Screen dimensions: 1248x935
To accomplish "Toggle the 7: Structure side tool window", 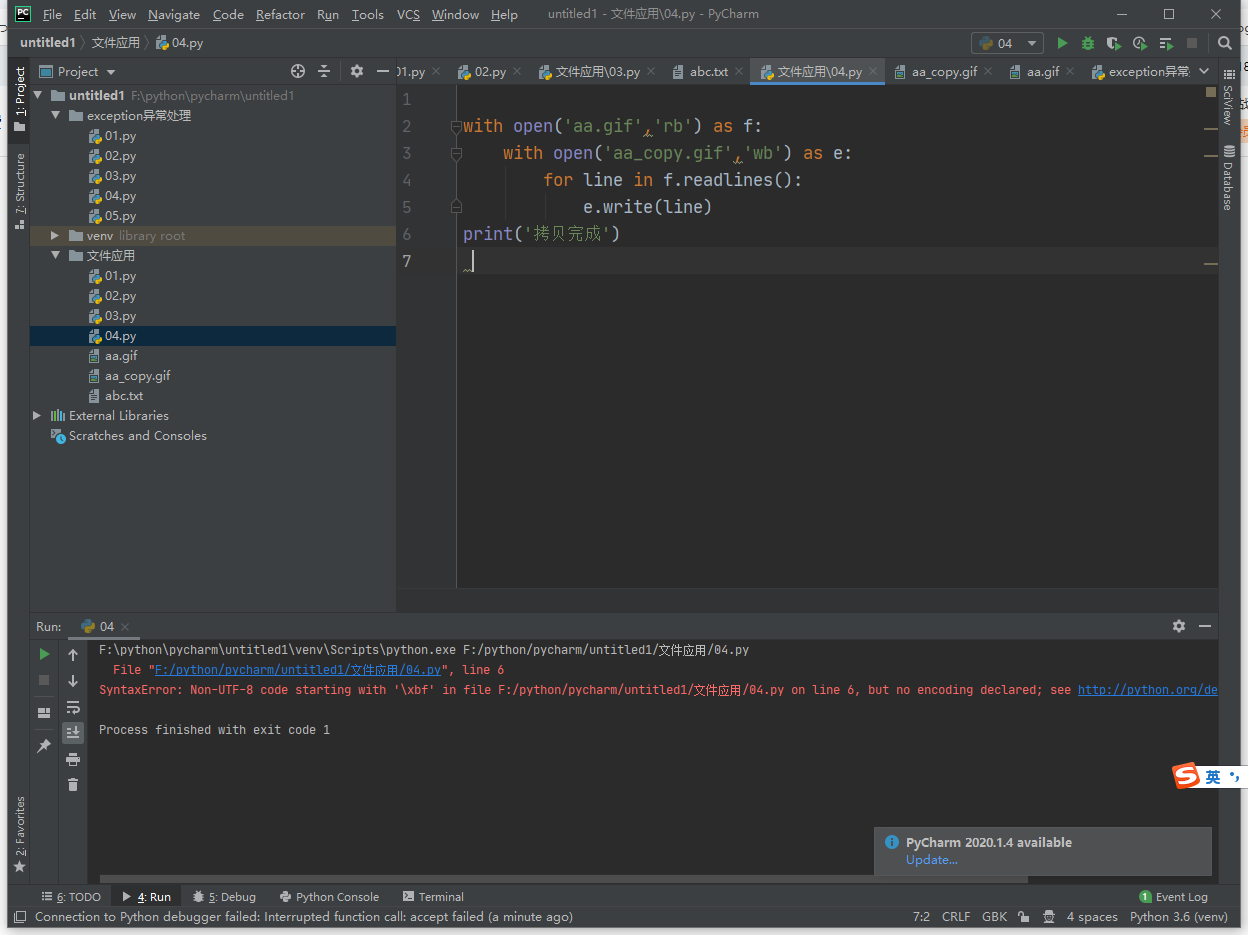I will tap(19, 191).
